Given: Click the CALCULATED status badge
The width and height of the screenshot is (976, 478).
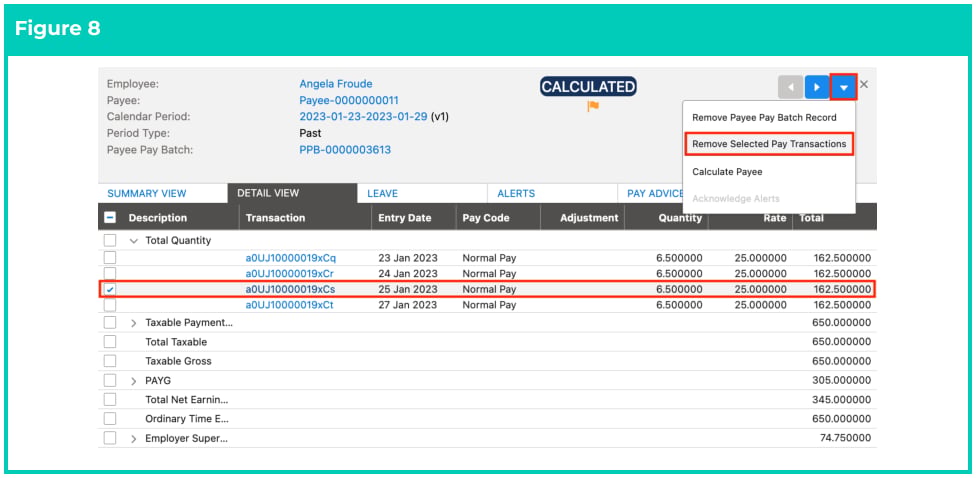Looking at the screenshot, I should click(588, 87).
